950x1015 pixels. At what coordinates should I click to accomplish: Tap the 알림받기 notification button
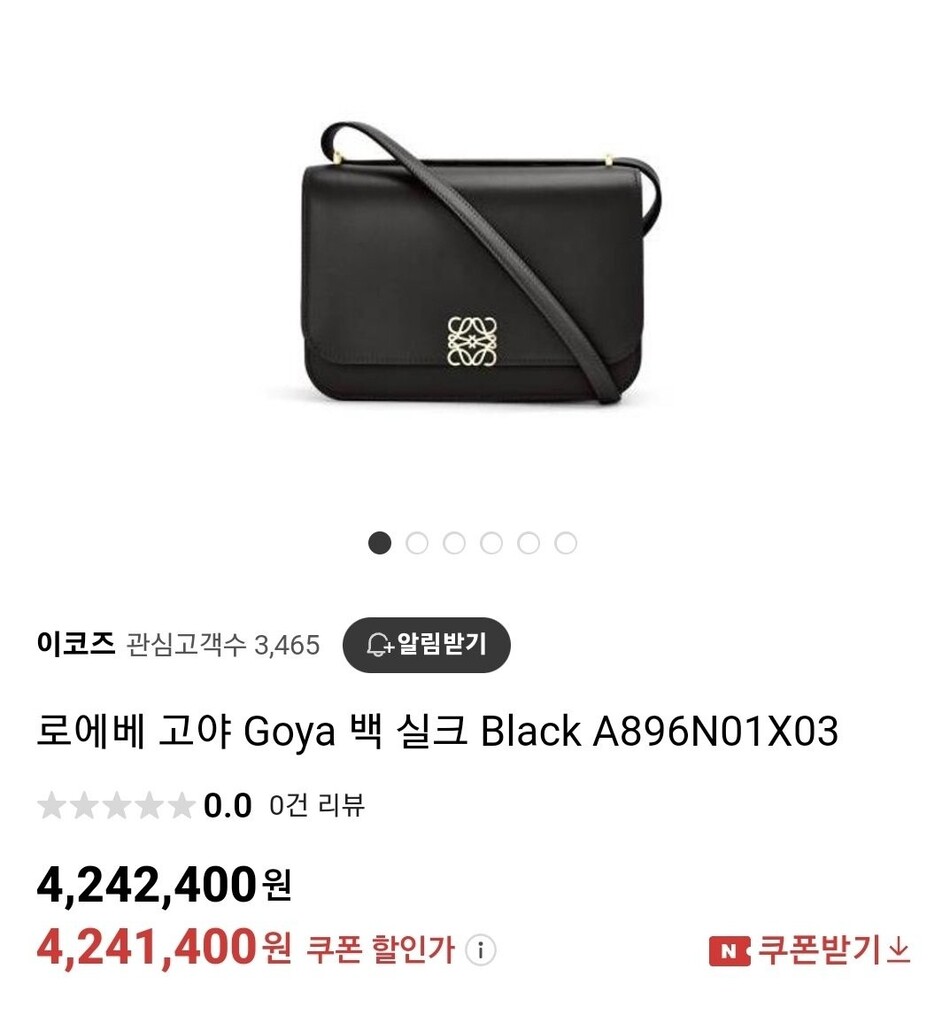tap(426, 645)
